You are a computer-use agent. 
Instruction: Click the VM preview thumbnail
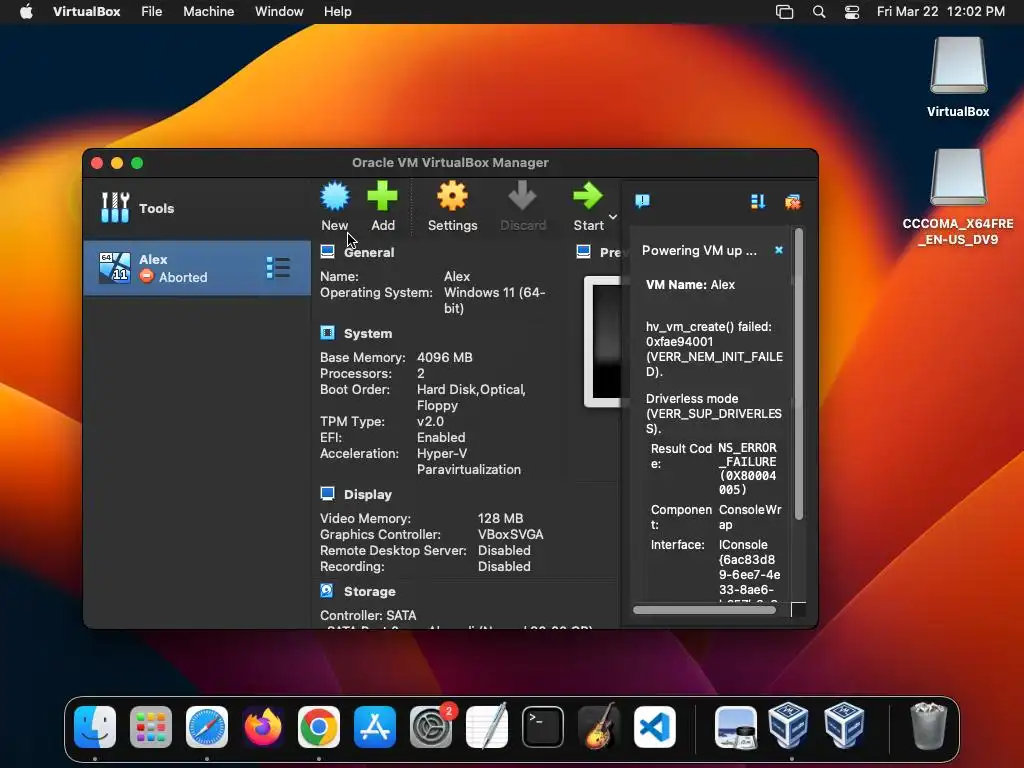tap(602, 341)
